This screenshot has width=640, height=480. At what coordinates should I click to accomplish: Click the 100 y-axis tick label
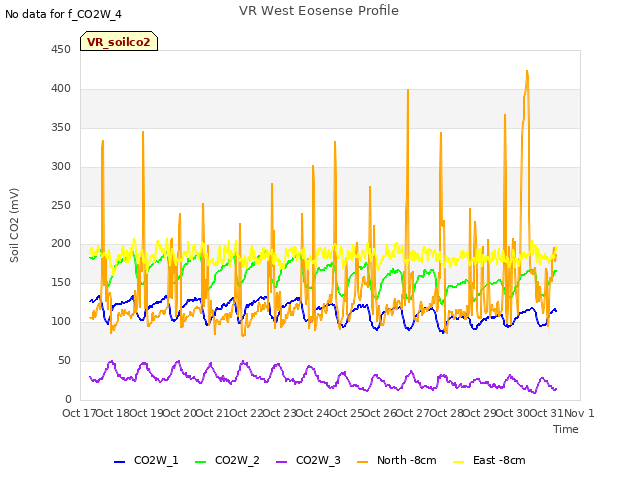click(61, 322)
